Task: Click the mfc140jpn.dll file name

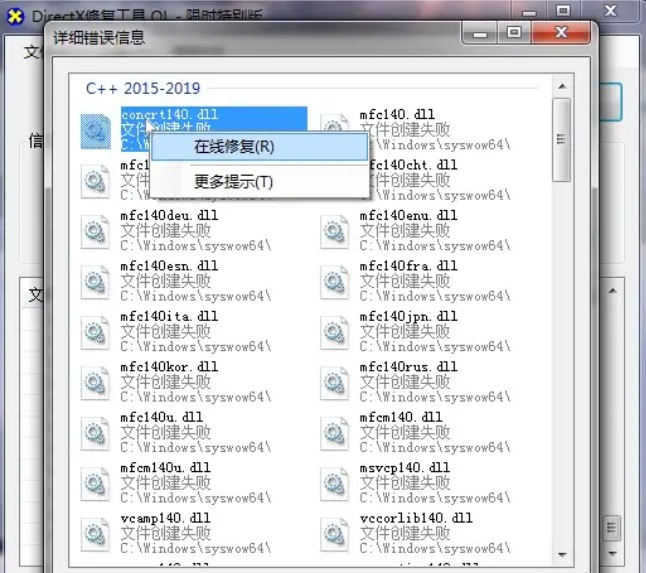Action: coord(408,316)
